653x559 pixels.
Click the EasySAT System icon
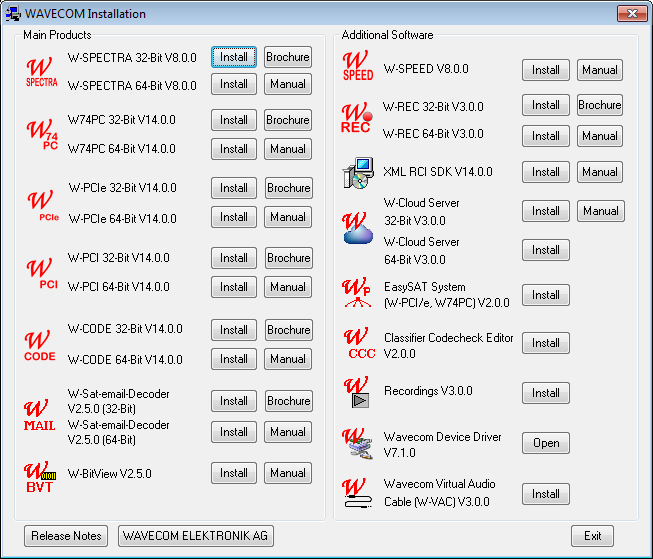coord(357,294)
